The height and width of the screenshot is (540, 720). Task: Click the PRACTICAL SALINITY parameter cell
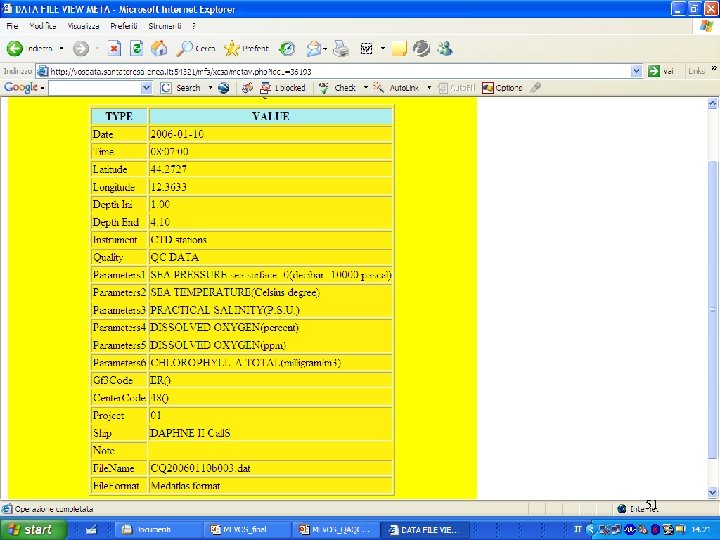click(270, 310)
